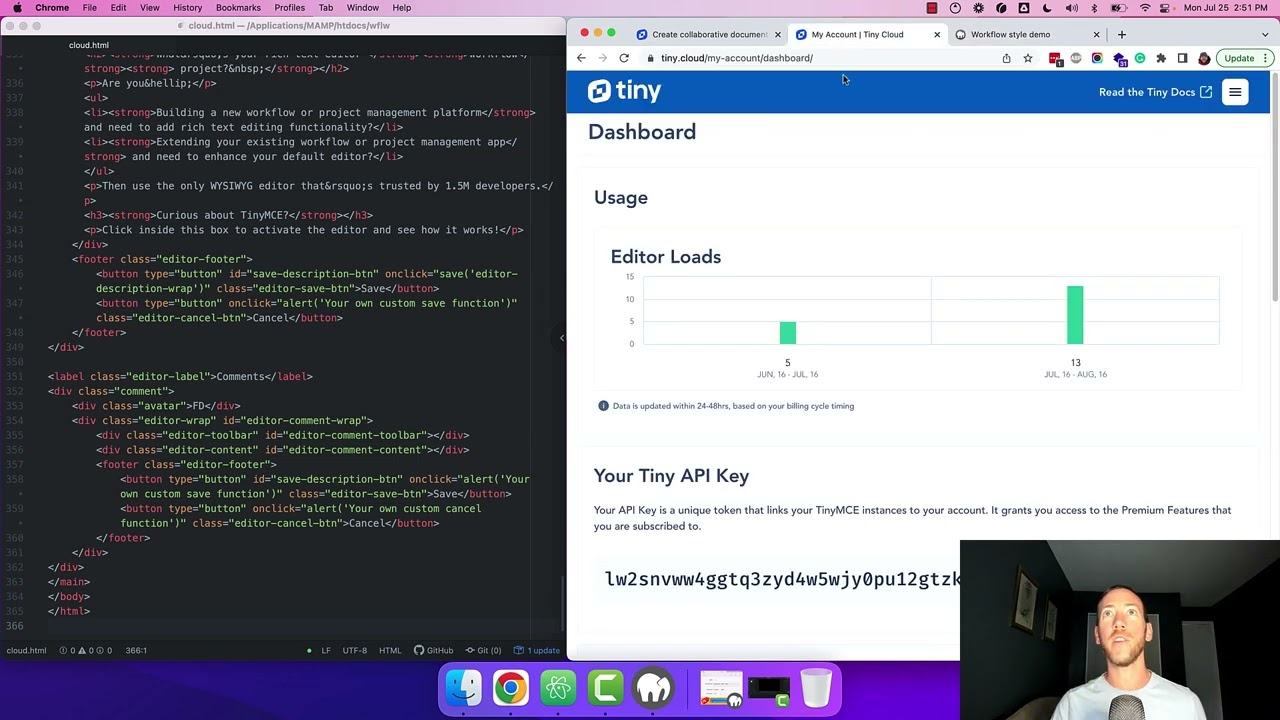Click the Dashboard heading

coord(642,132)
